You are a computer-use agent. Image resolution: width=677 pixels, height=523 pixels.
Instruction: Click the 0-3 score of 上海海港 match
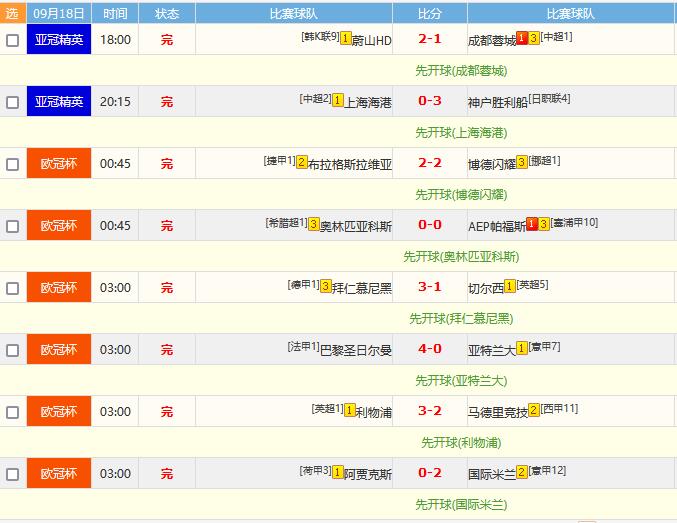pyautogui.click(x=430, y=101)
